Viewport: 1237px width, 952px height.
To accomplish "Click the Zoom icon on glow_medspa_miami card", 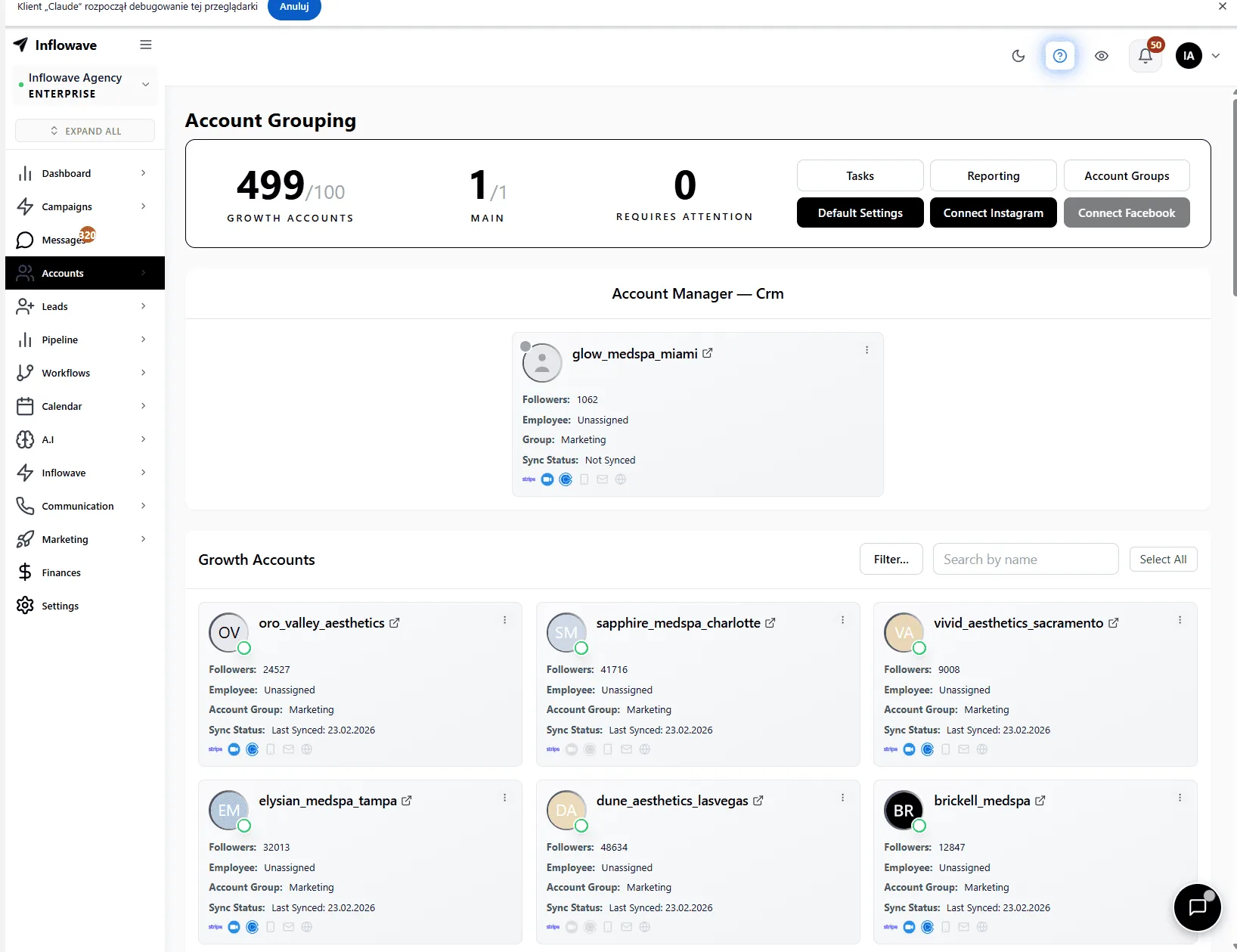I will click(x=547, y=479).
